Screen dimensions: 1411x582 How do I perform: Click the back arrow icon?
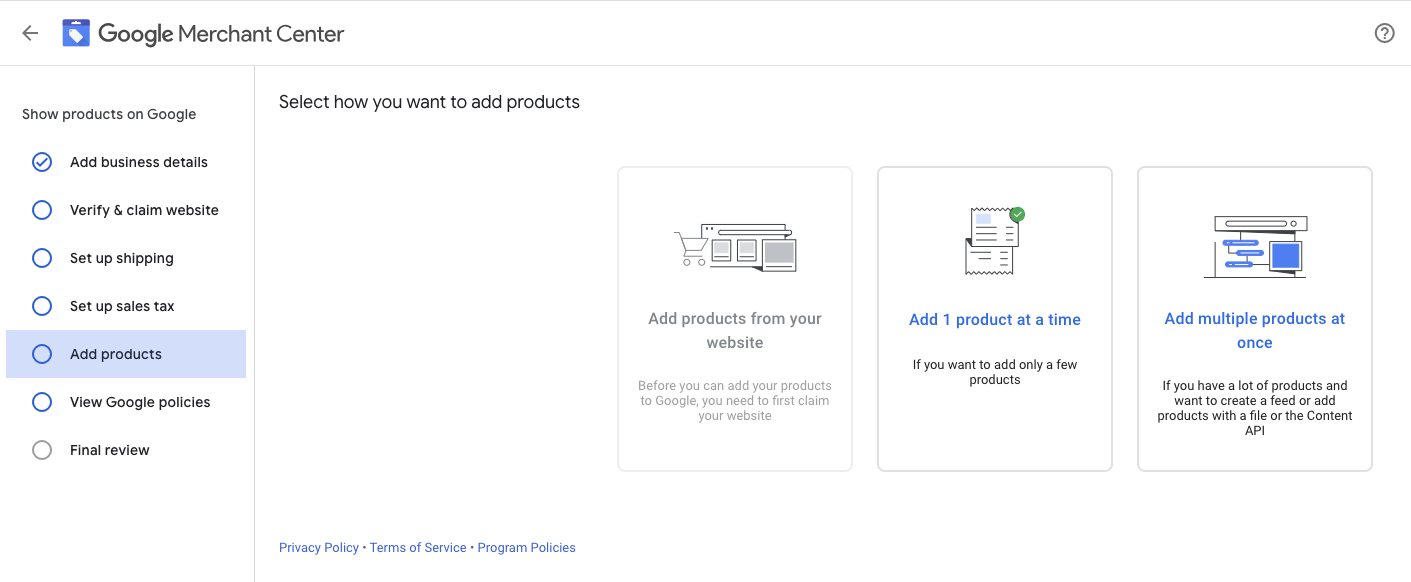click(30, 33)
